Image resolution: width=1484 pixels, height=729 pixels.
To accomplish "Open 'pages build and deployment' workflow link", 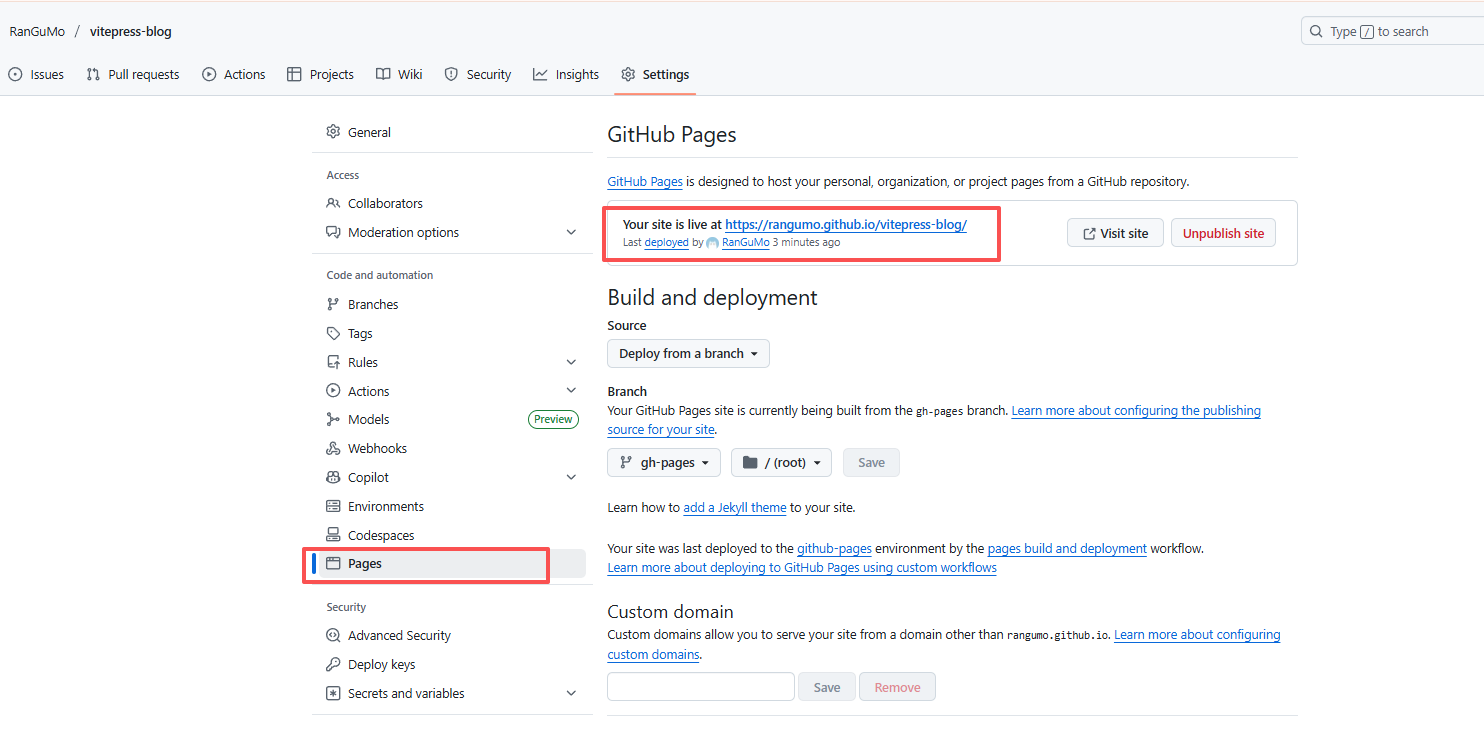I will click(1067, 548).
